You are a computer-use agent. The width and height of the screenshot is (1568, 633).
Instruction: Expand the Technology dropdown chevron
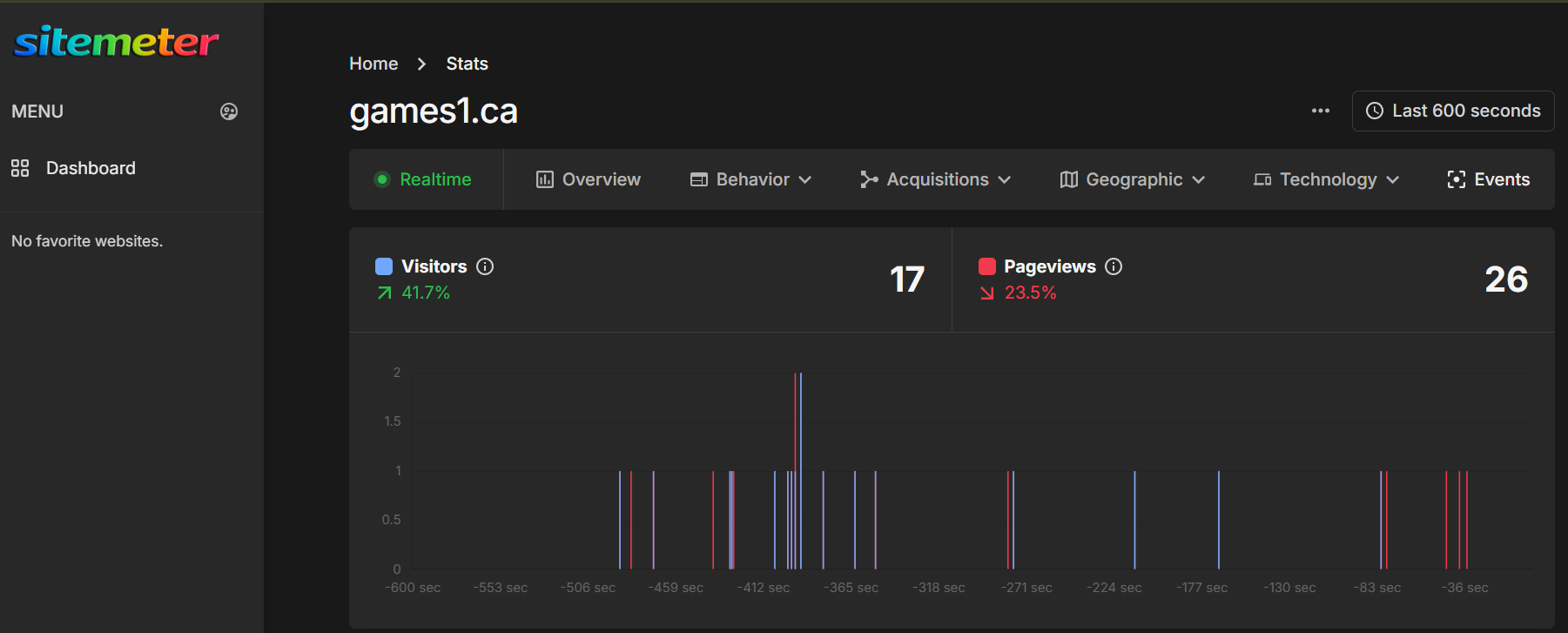click(x=1393, y=179)
